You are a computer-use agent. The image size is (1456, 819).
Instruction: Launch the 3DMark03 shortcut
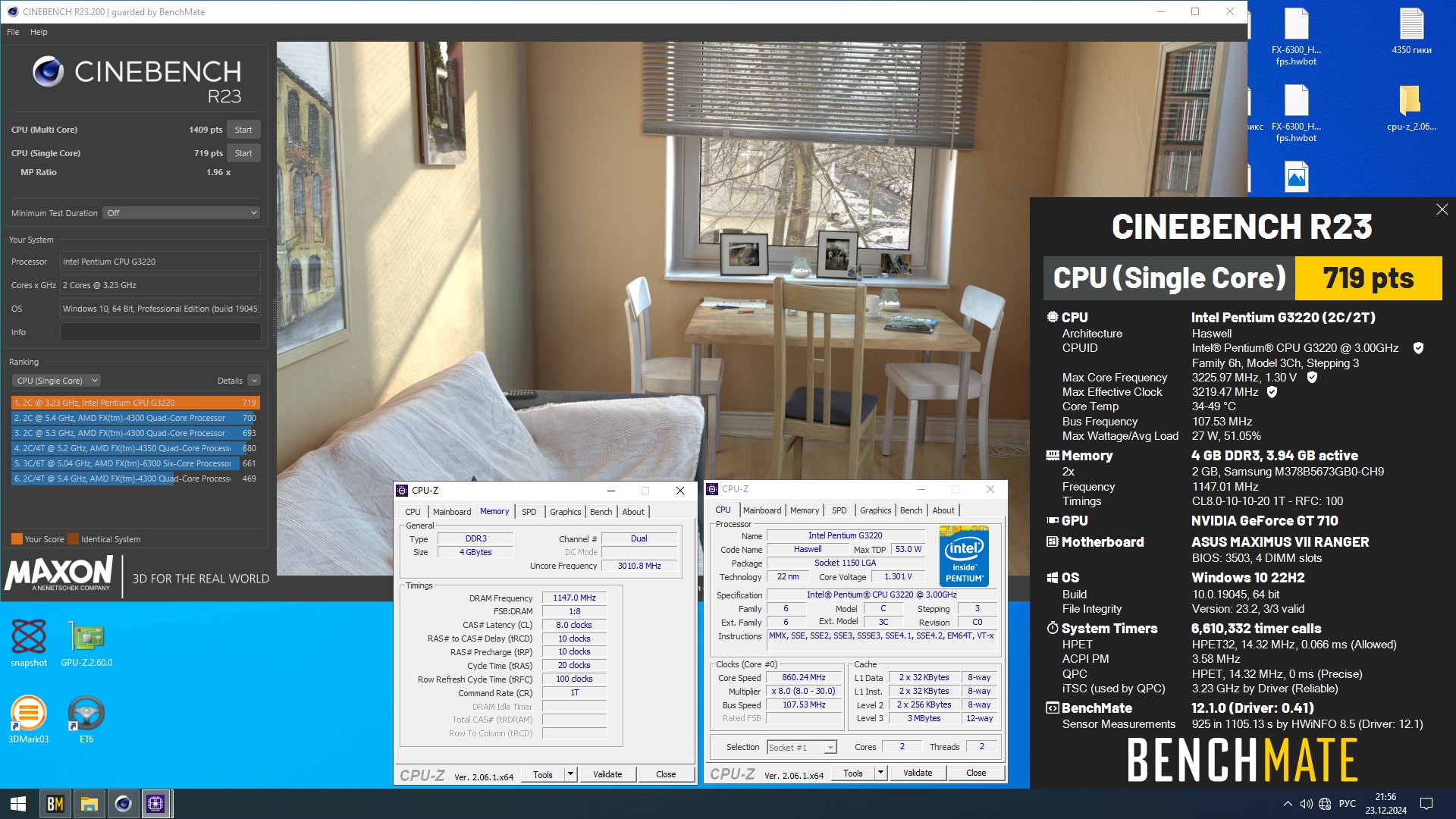pos(29,719)
